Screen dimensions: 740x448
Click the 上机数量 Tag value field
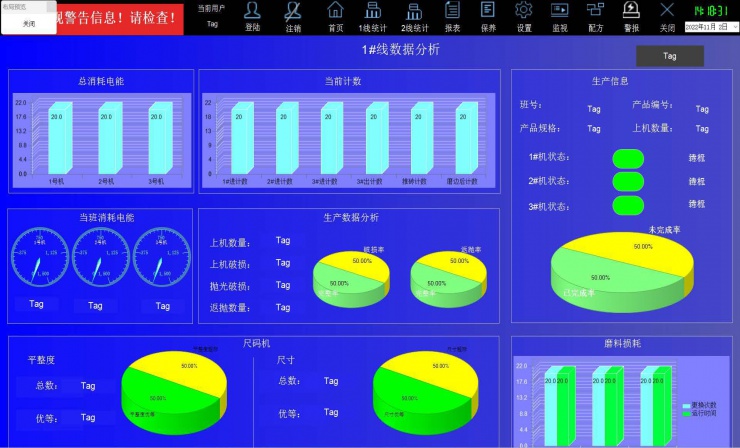[x=283, y=240]
